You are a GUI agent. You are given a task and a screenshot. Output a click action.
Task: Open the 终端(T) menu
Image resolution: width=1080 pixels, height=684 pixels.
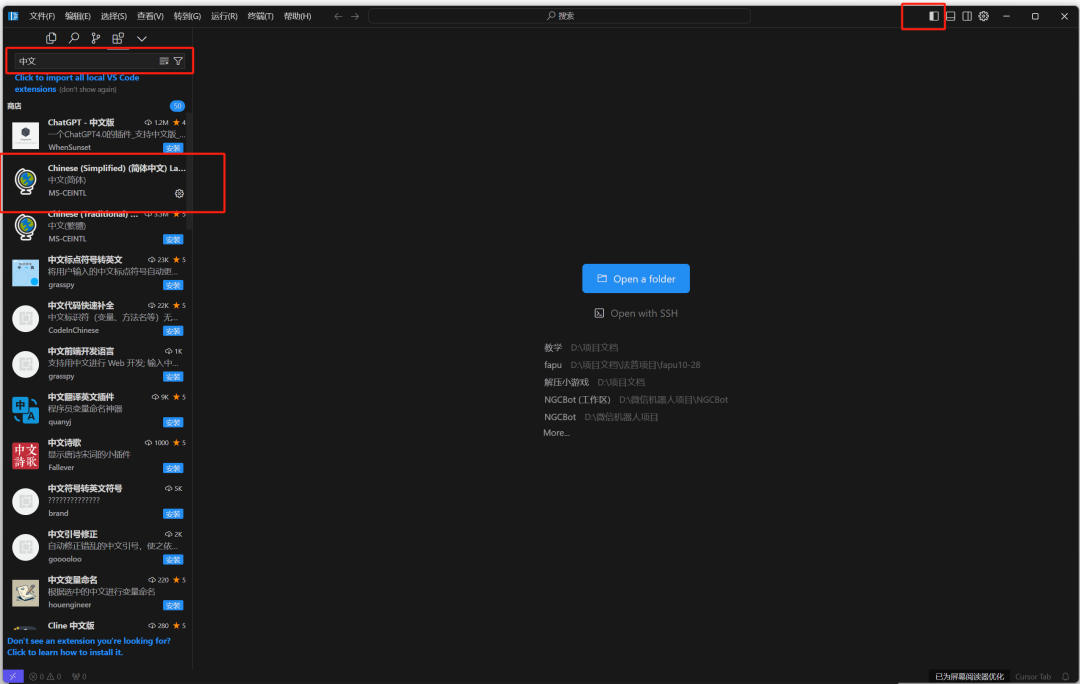pyautogui.click(x=260, y=16)
